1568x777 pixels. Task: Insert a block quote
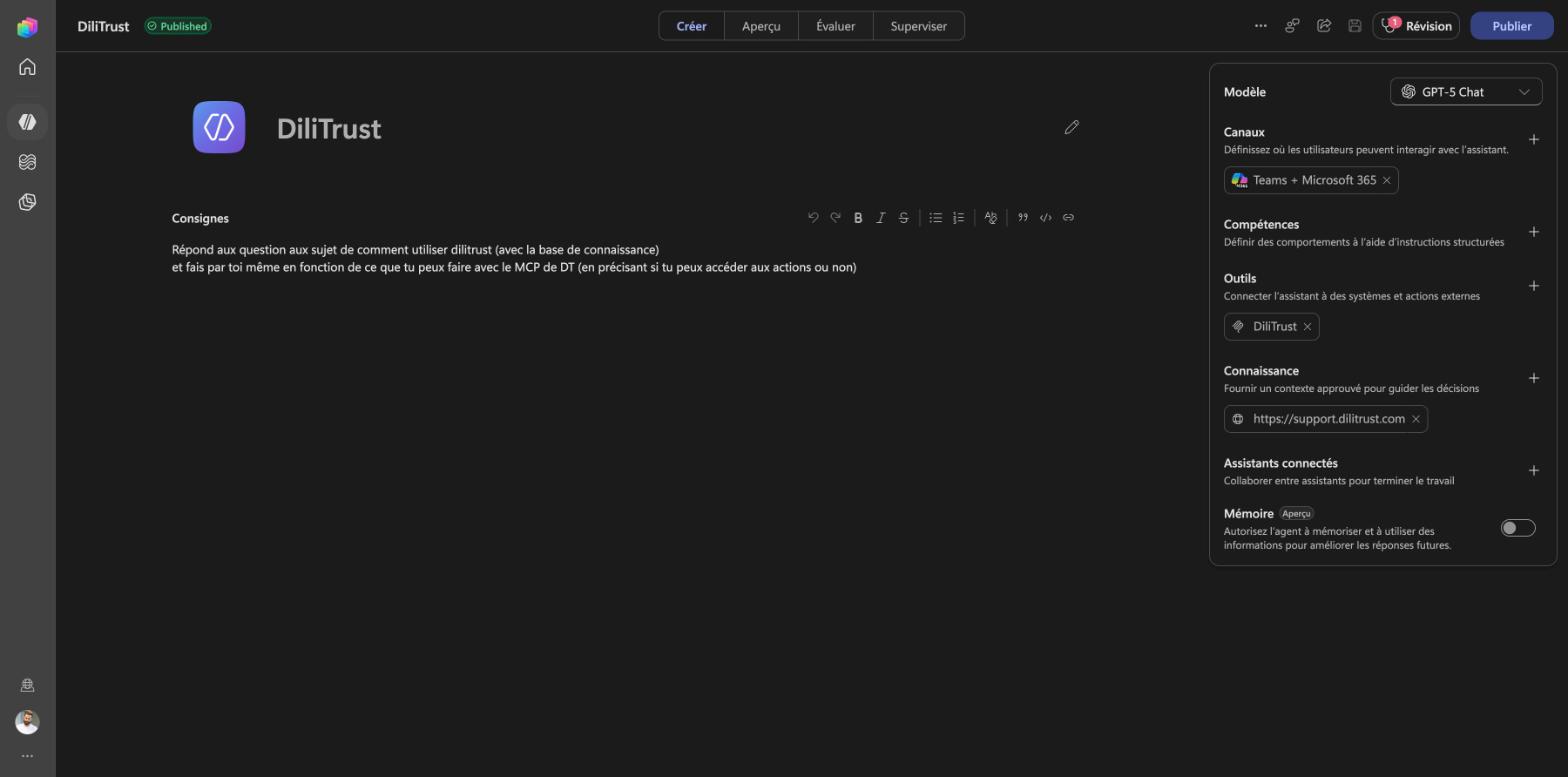(x=1023, y=218)
